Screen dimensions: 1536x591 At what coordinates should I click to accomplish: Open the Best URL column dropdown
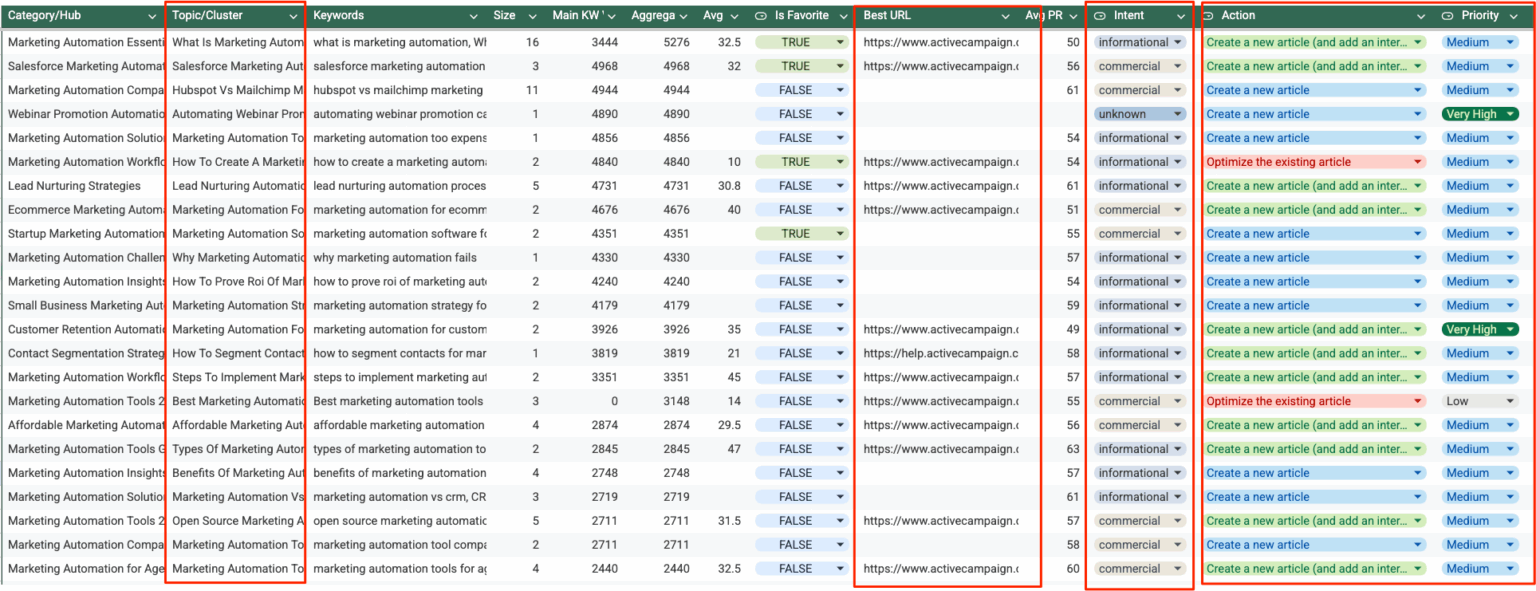(x=1007, y=15)
